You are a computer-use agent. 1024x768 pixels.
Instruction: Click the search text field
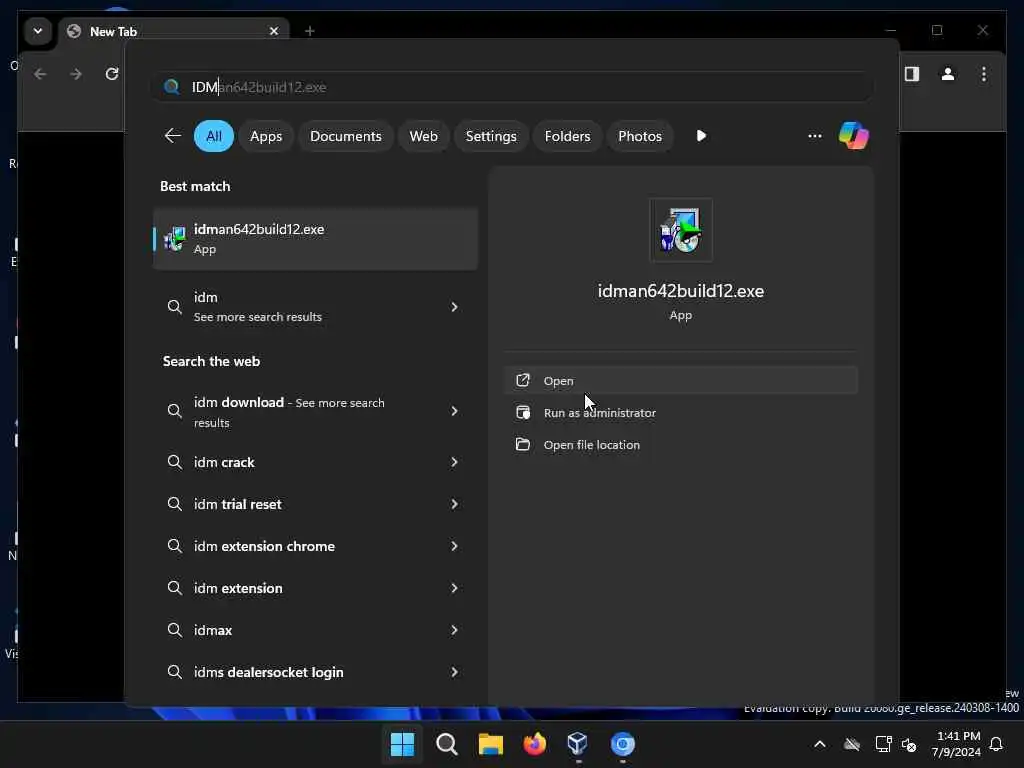click(513, 87)
